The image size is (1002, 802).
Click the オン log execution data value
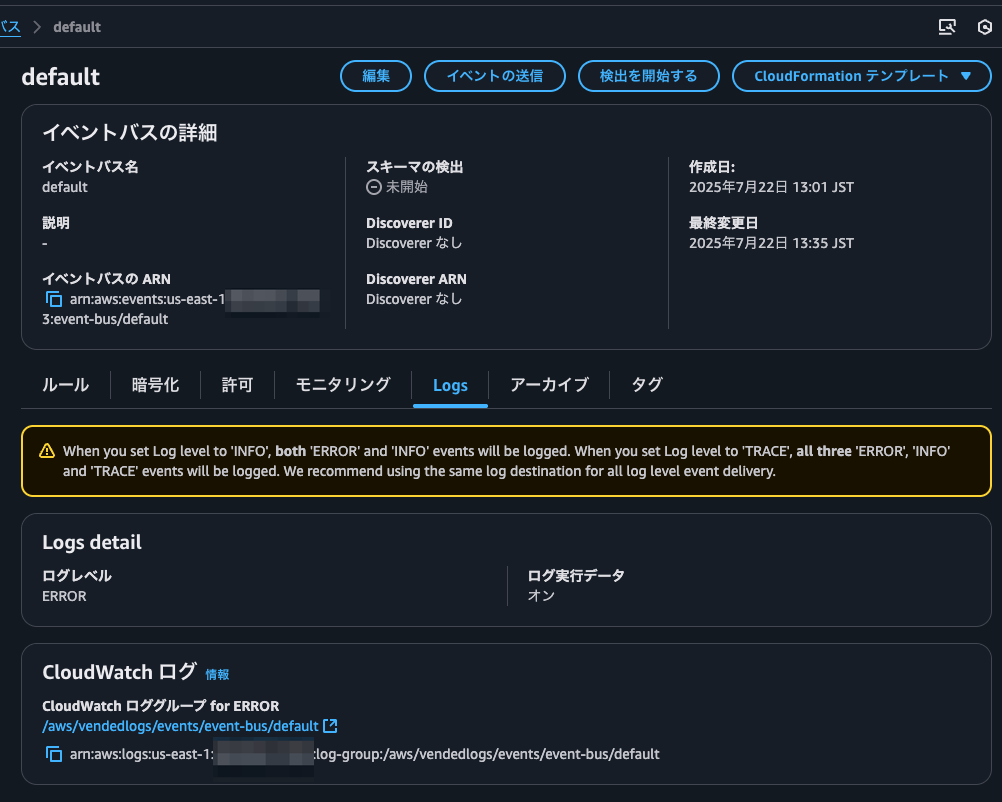(541, 596)
